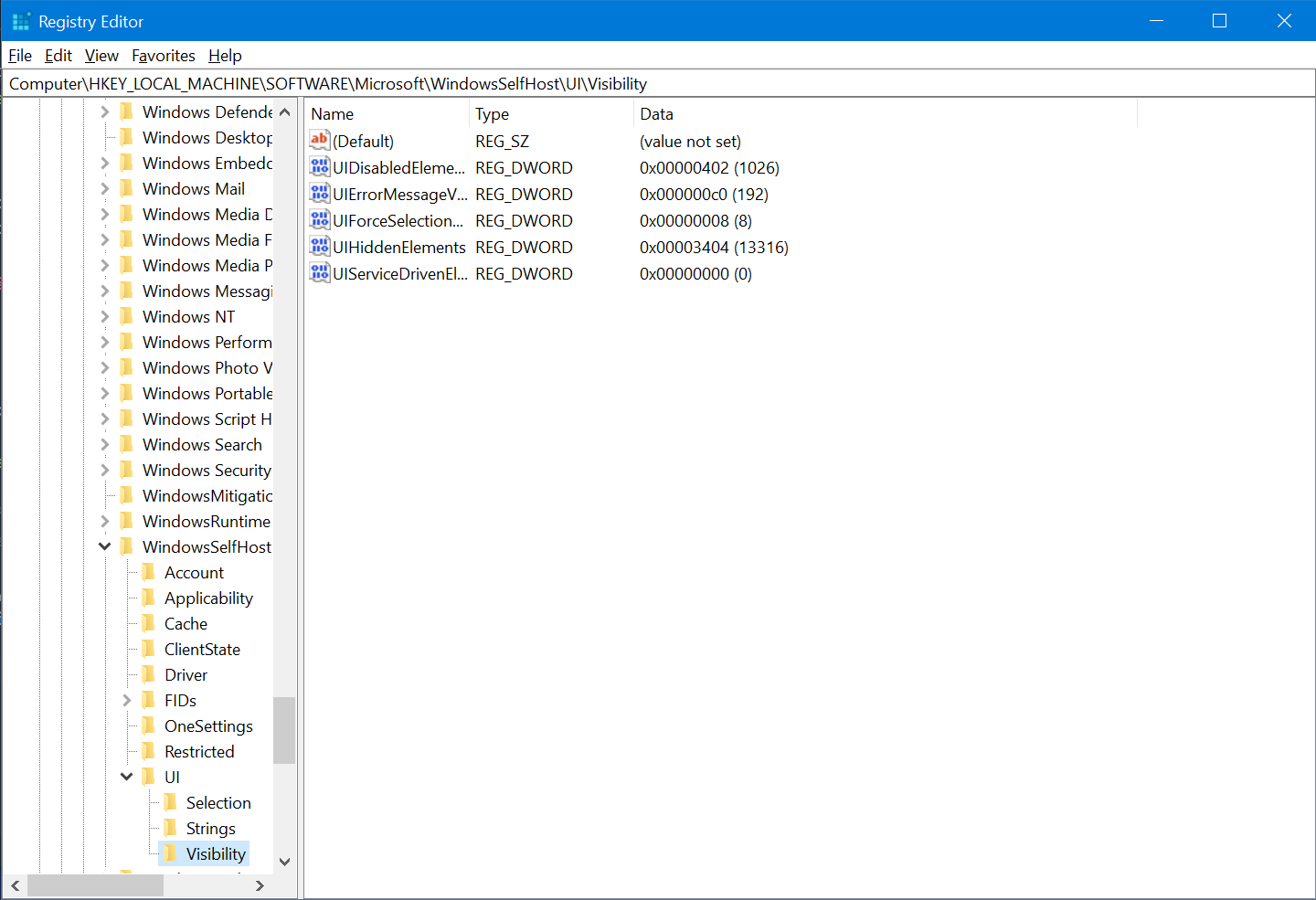Click the tree pane vertical scrollbar thumb
The width and height of the screenshot is (1316, 900).
click(x=284, y=729)
